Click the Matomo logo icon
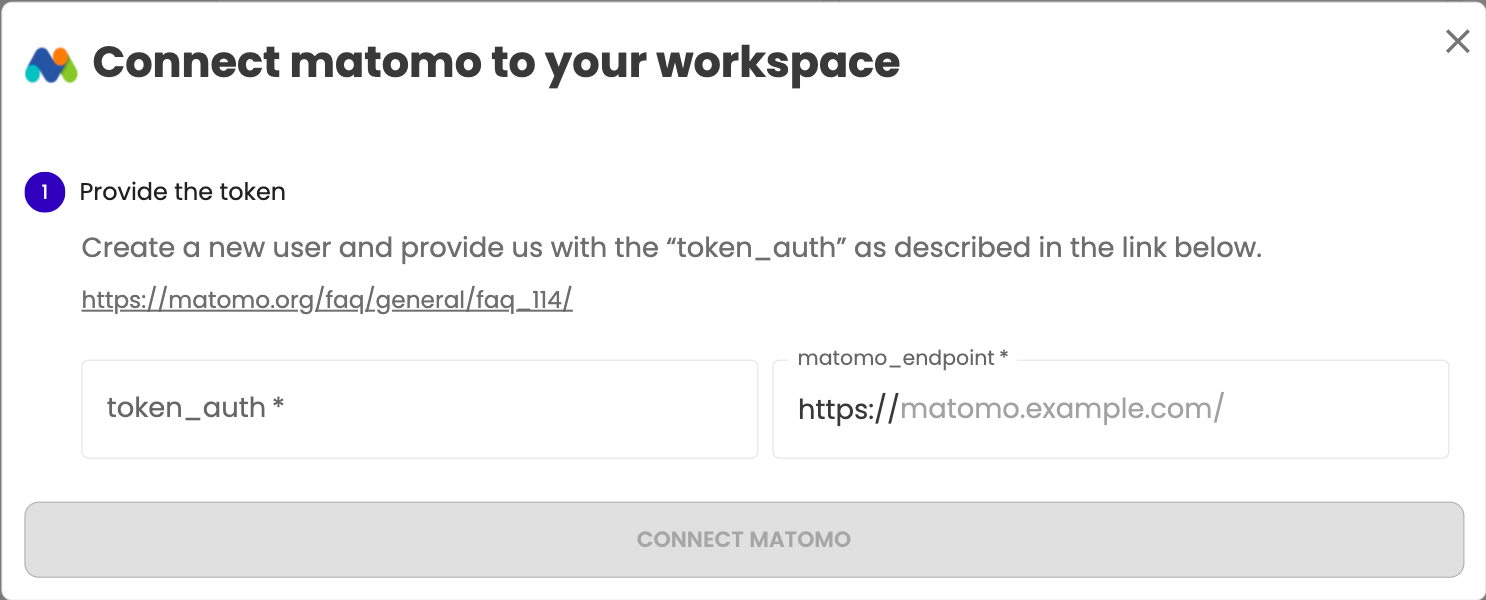1486x600 pixels. pos(51,65)
